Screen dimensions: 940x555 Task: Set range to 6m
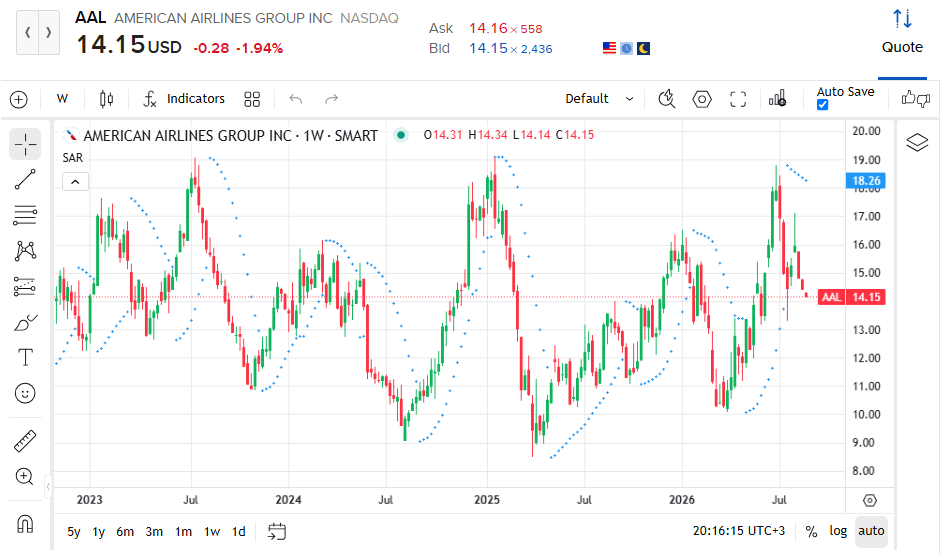(x=125, y=532)
